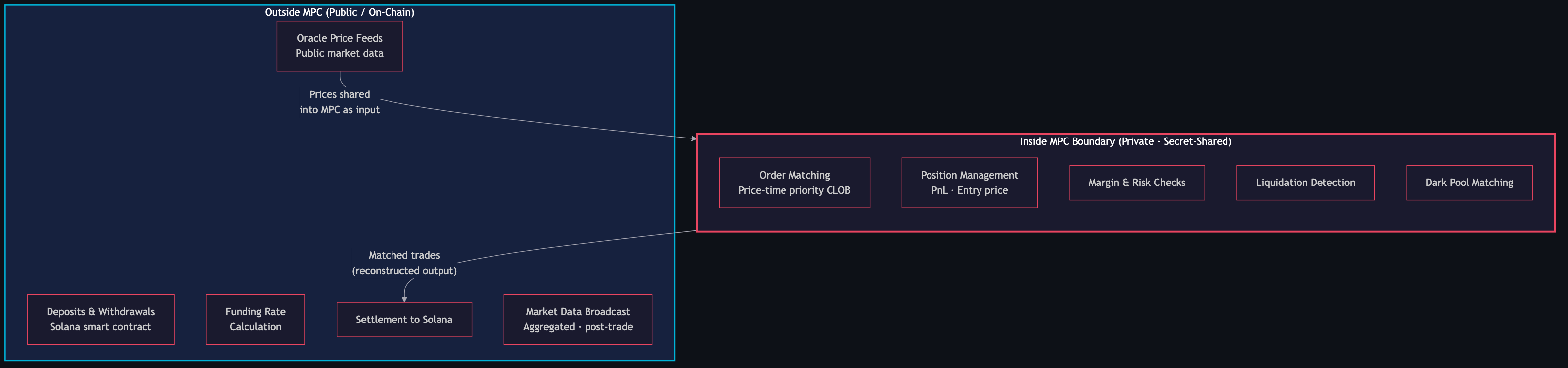Click 'Price-time priority CLOB' text
The image size is (1568, 368).
[794, 190]
